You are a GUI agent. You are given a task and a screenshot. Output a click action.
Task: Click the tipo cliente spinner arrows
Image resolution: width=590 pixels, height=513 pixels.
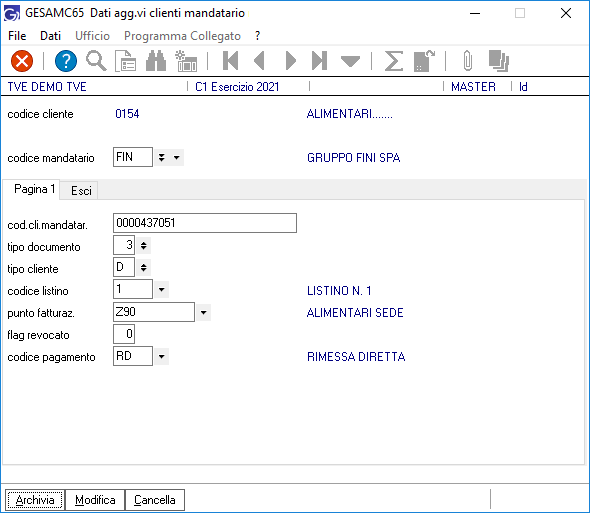point(143,268)
